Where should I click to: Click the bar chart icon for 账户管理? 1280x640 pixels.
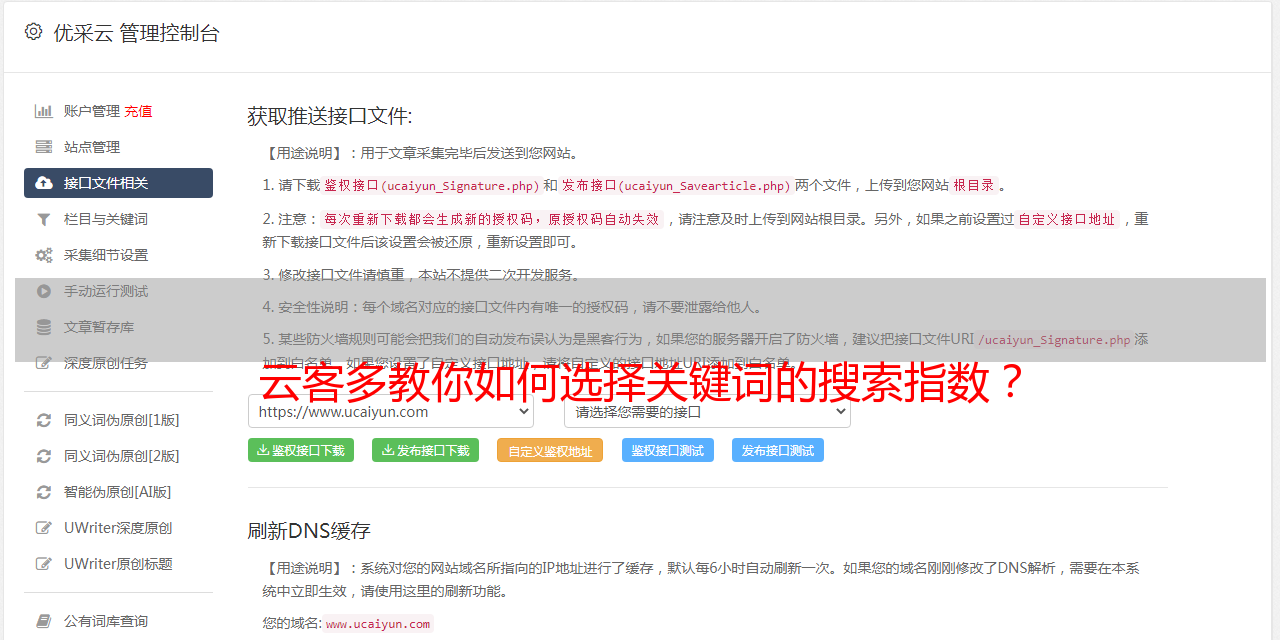pyautogui.click(x=44, y=111)
